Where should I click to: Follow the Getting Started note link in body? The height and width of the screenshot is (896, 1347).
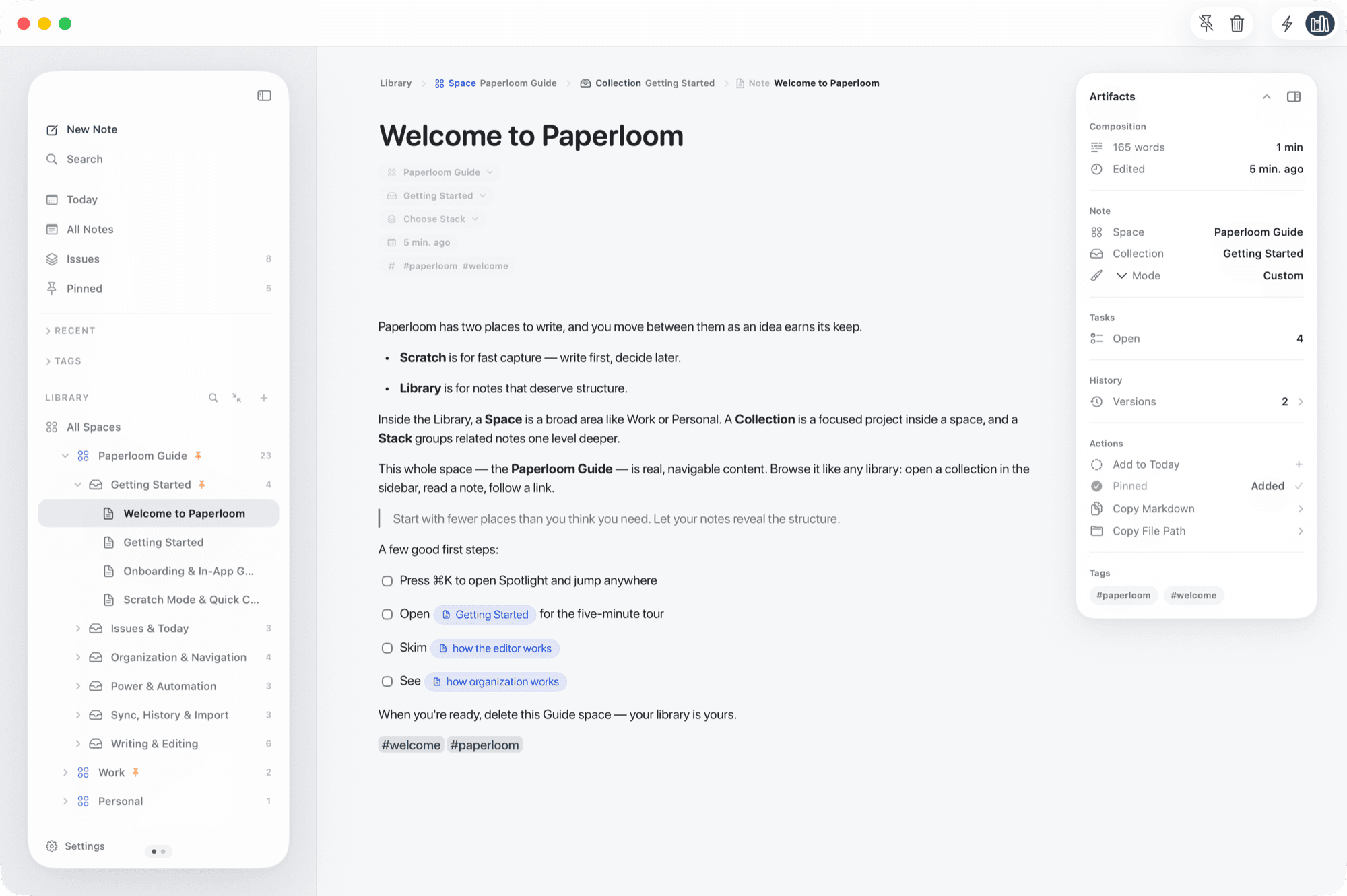[x=485, y=615]
